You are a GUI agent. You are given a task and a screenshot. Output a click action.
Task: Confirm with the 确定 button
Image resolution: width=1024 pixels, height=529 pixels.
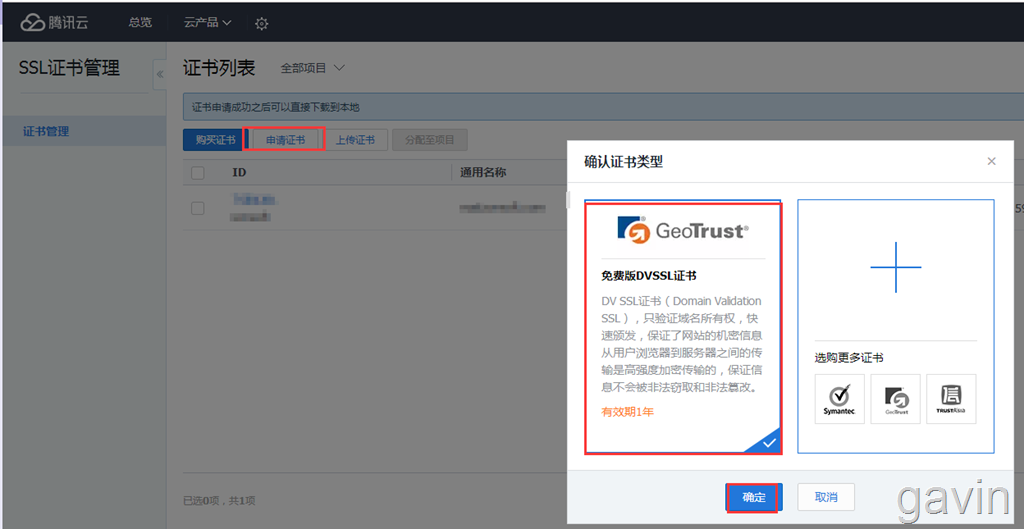754,497
